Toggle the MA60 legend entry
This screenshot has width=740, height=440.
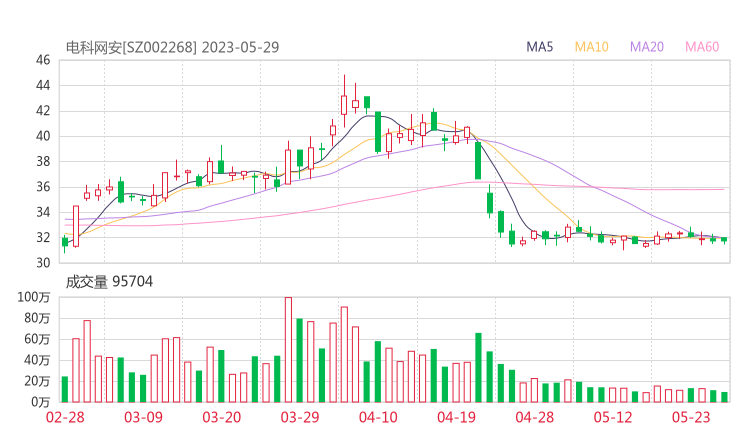[x=702, y=47]
